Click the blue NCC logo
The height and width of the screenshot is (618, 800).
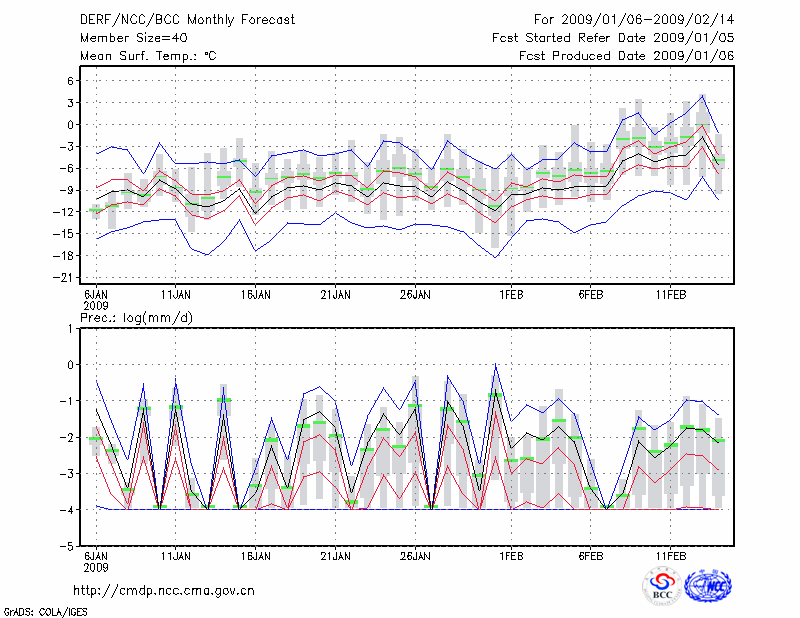[708, 586]
